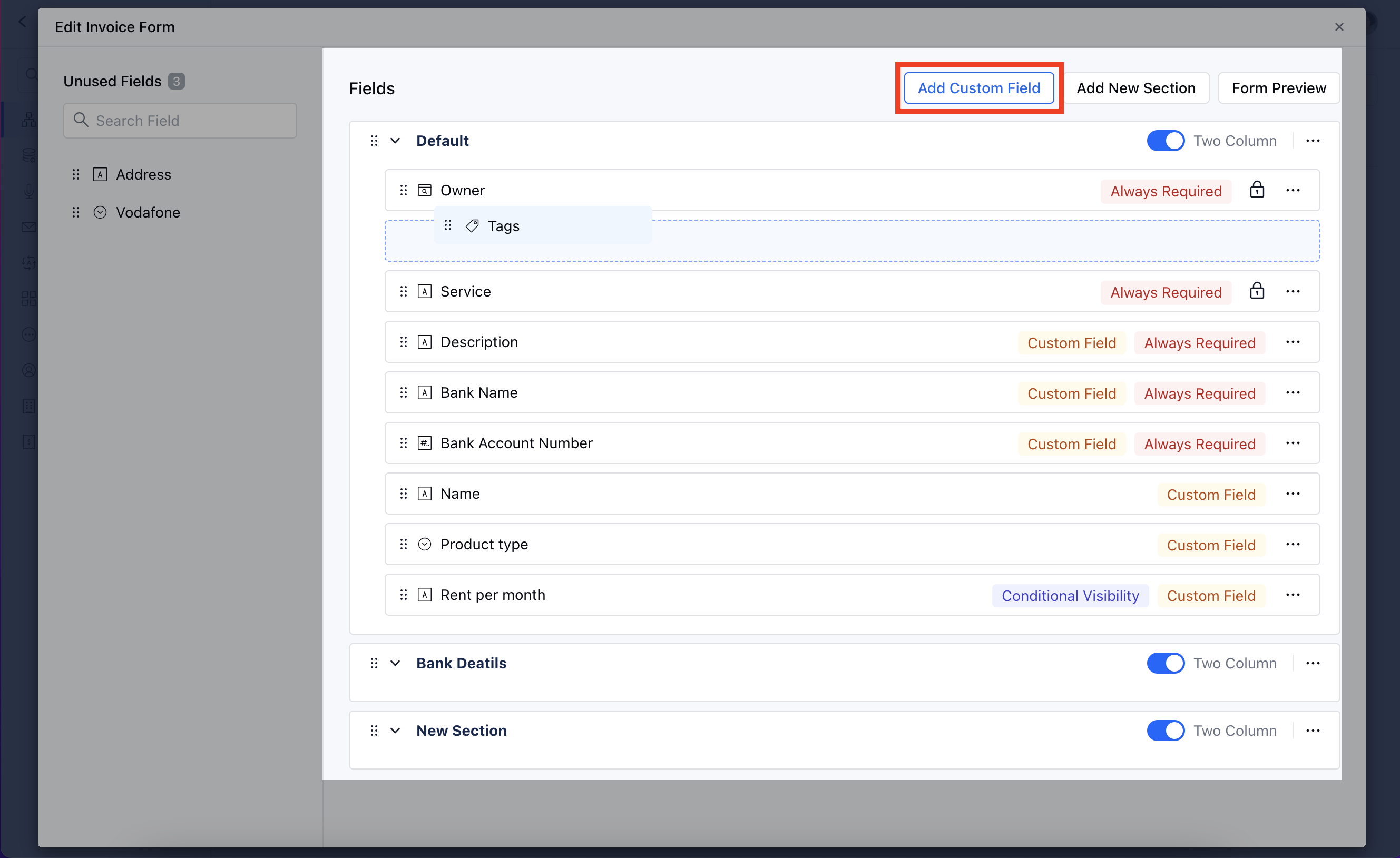Open more options for Description field

pos(1293,342)
